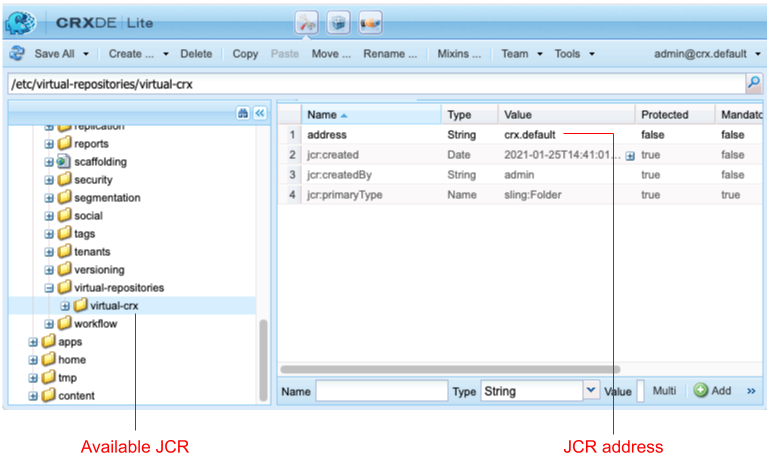Click the Protected column header
Screen dimensions: 771x468
[675, 115]
